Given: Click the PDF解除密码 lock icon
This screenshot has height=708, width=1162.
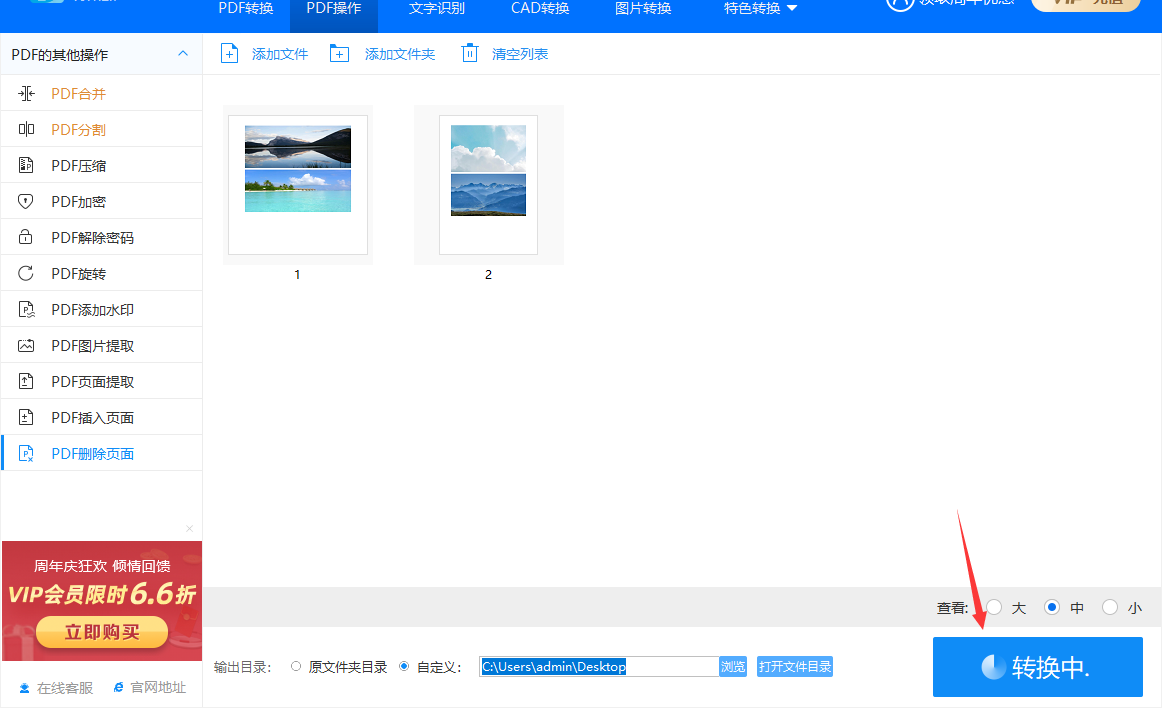Looking at the screenshot, I should click(26, 237).
